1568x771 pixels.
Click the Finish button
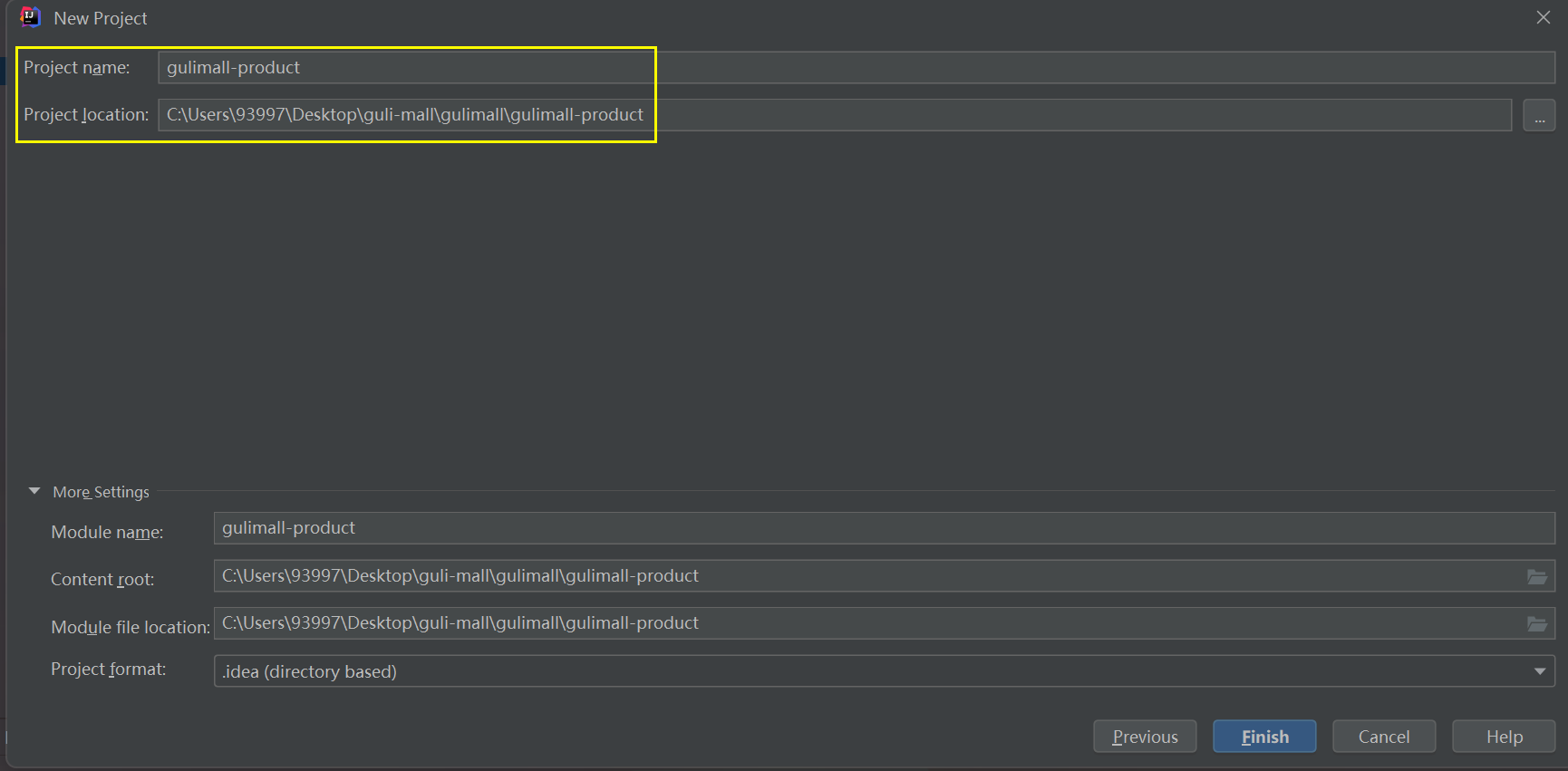point(1264,737)
